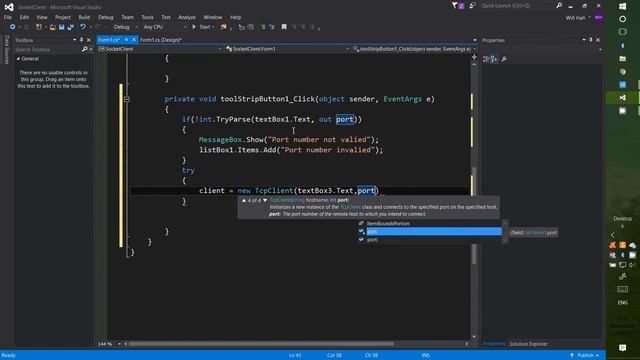Collapse the toolStripButton1_Click method outline
This screenshot has height=360, width=640.
coord(127,99)
